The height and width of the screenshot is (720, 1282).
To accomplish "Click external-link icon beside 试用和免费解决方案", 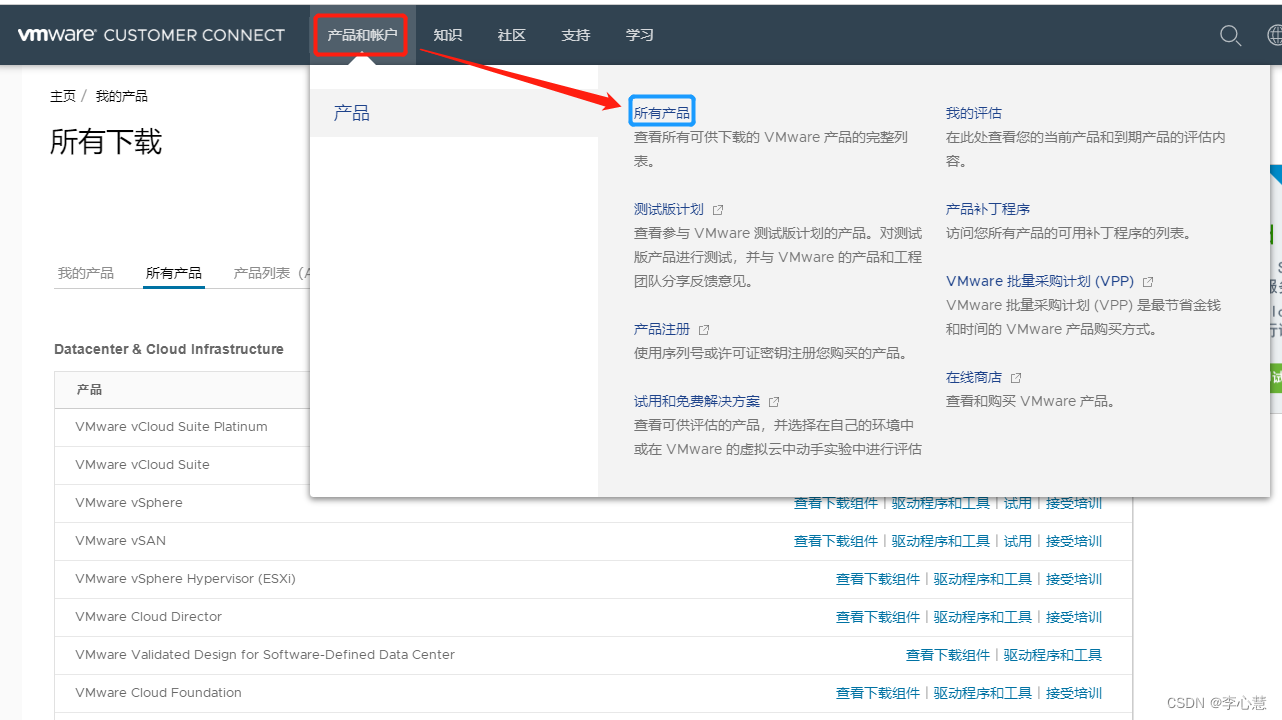I will 774,402.
